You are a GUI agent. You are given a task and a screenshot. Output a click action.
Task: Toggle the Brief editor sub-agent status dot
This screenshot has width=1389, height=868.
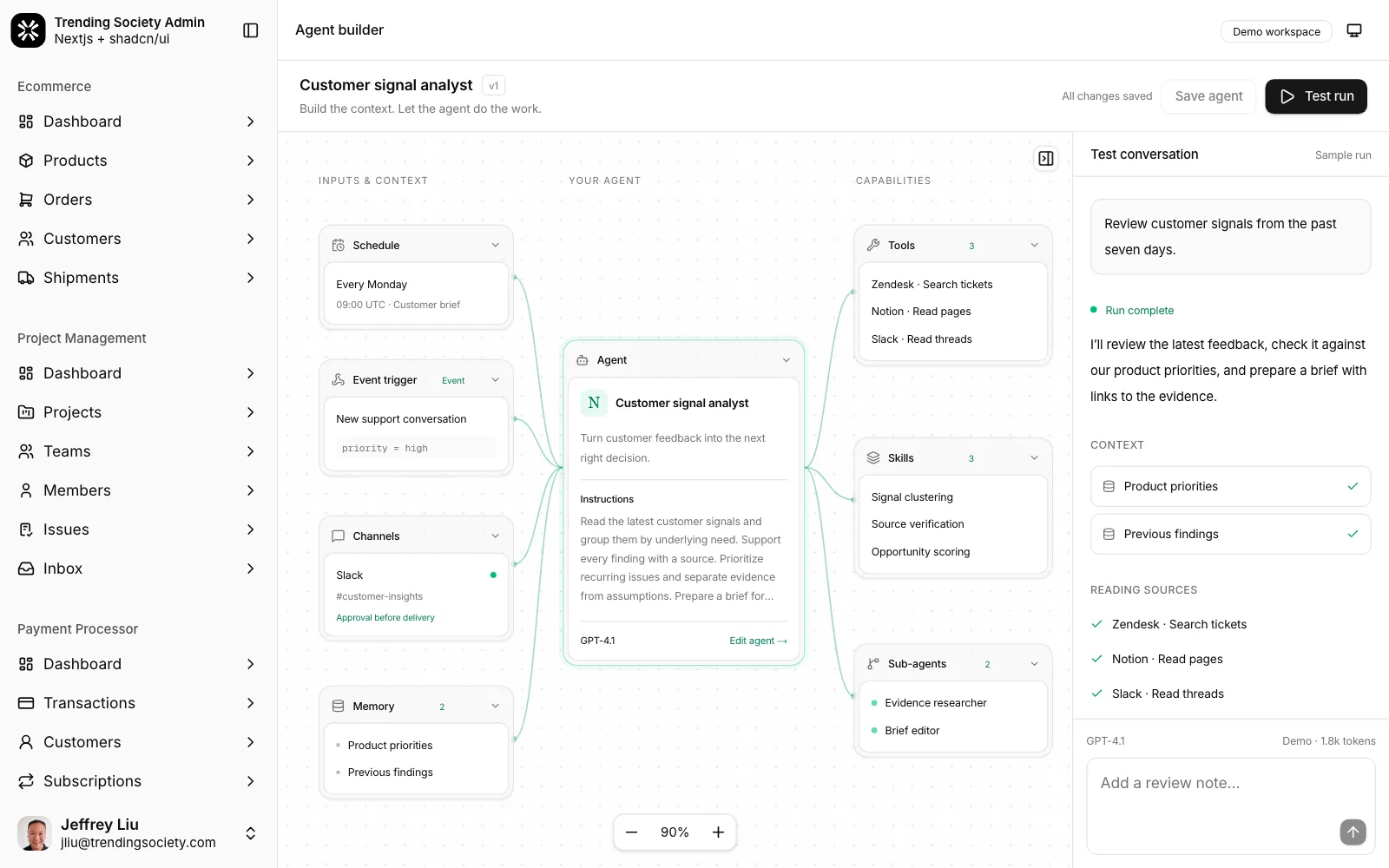(874, 731)
